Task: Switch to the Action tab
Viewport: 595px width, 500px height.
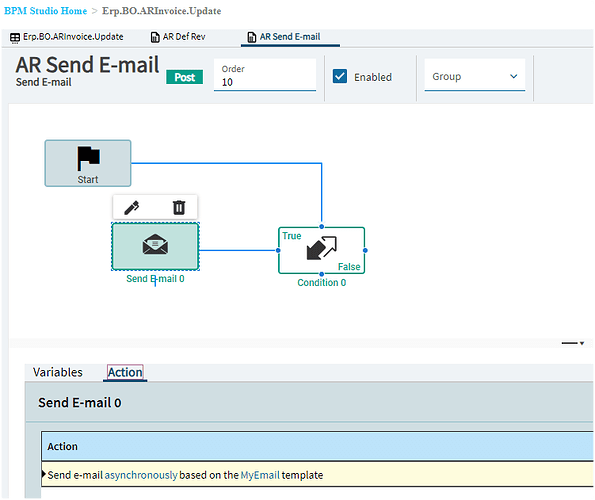Action: pos(125,373)
